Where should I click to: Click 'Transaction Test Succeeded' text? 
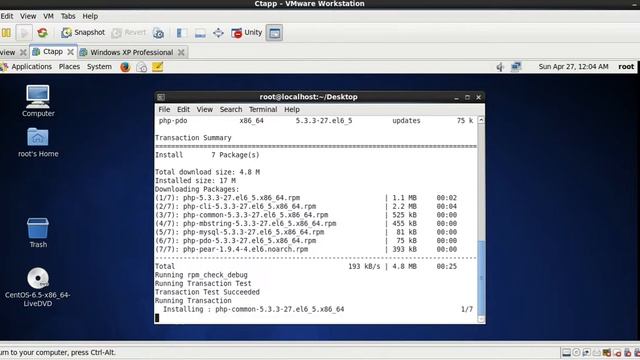(x=207, y=292)
